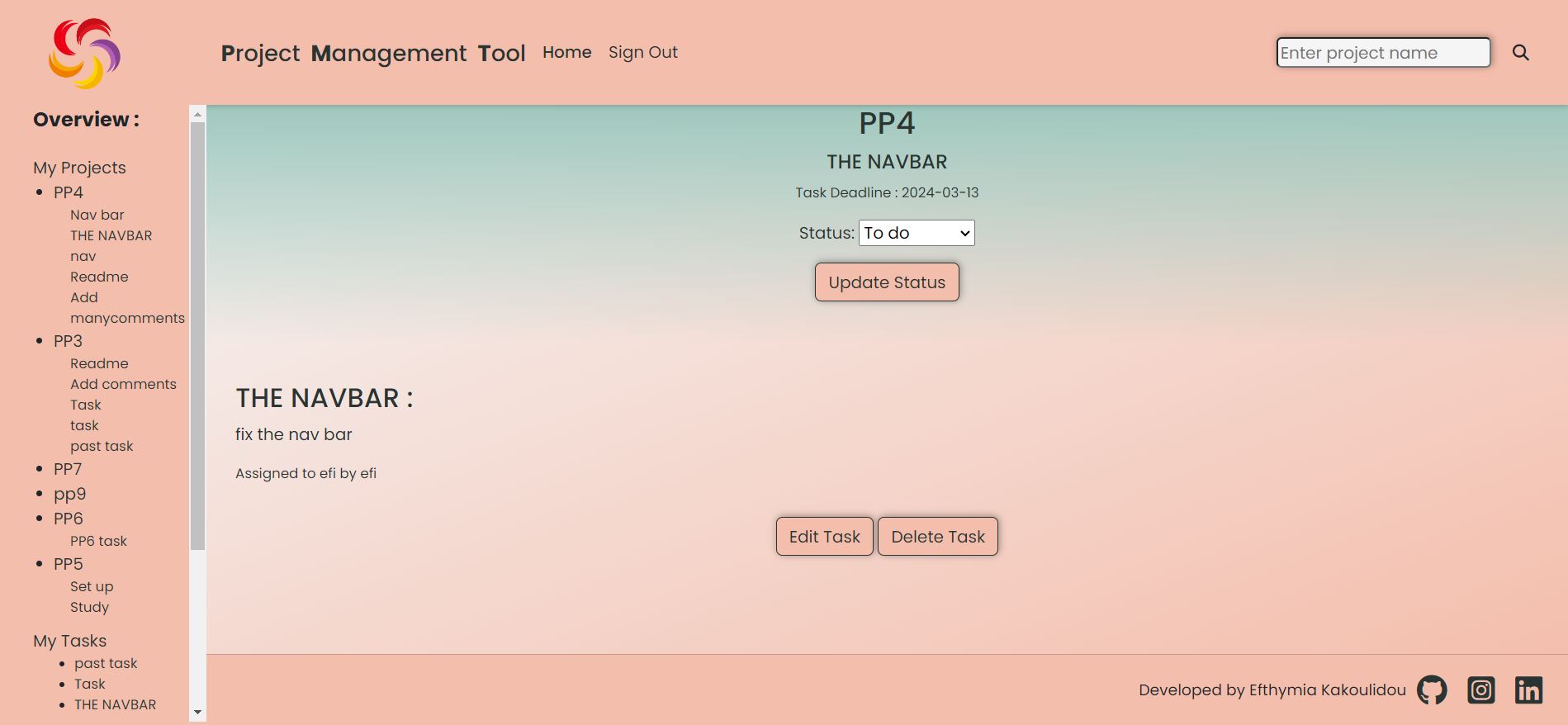Click the 'Status:' label

[x=826, y=233]
